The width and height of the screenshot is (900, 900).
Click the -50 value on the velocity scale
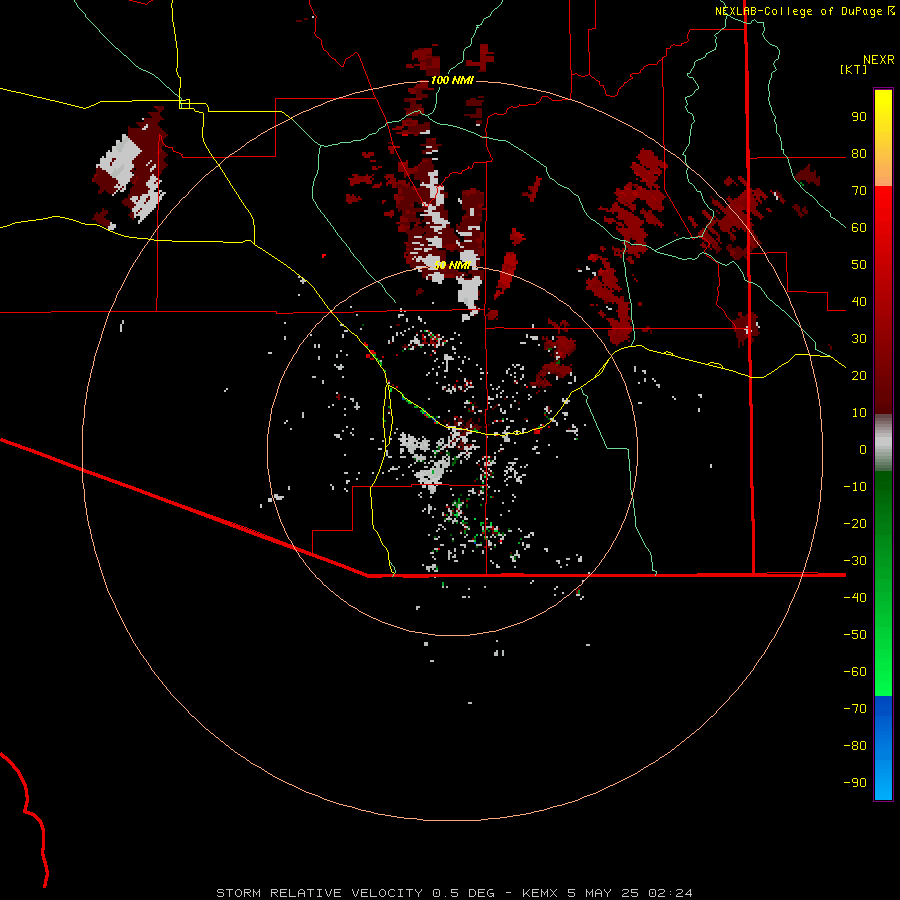click(x=855, y=634)
